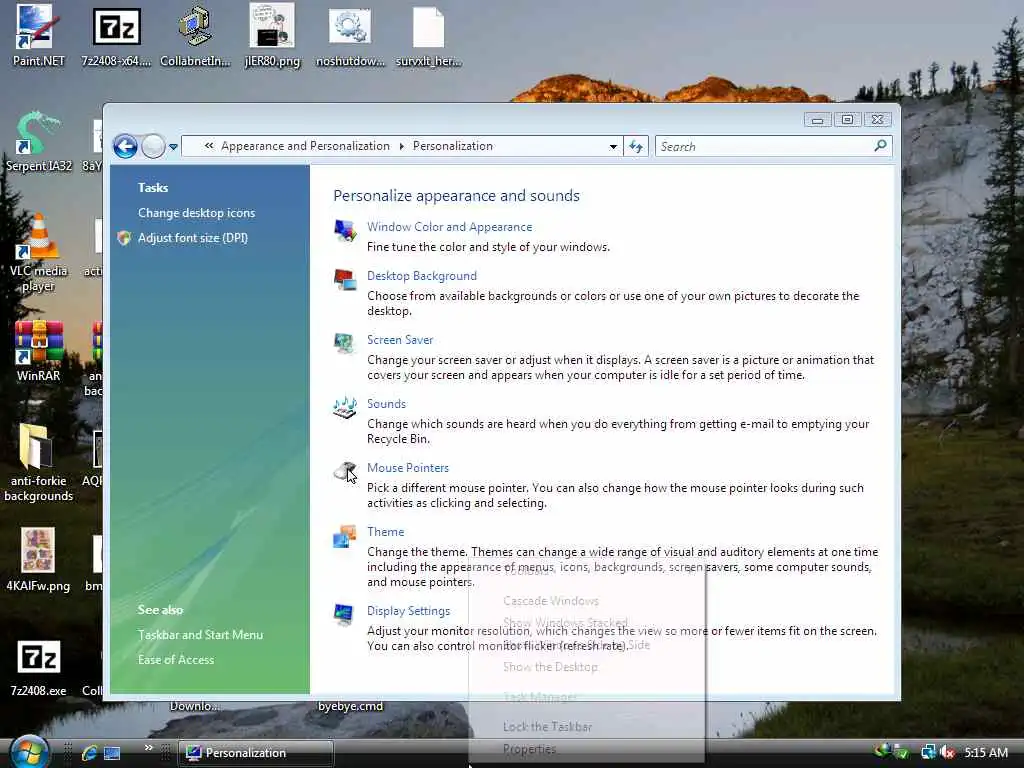The height and width of the screenshot is (768, 1024).
Task: Click the refresh button beside the address bar
Action: [635, 146]
